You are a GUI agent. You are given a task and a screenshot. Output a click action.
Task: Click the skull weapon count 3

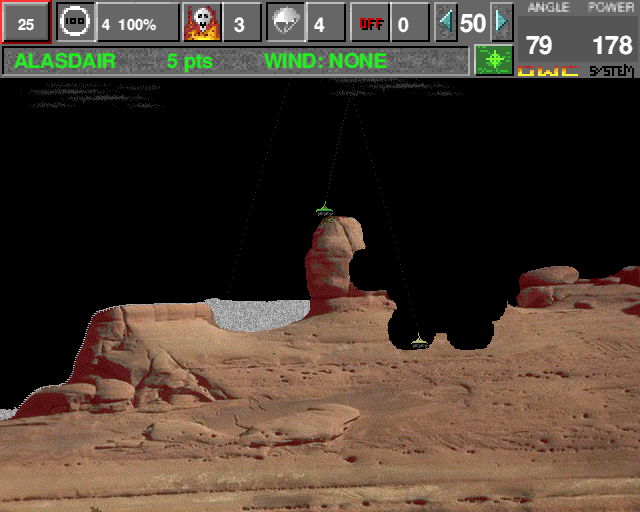tap(241, 22)
